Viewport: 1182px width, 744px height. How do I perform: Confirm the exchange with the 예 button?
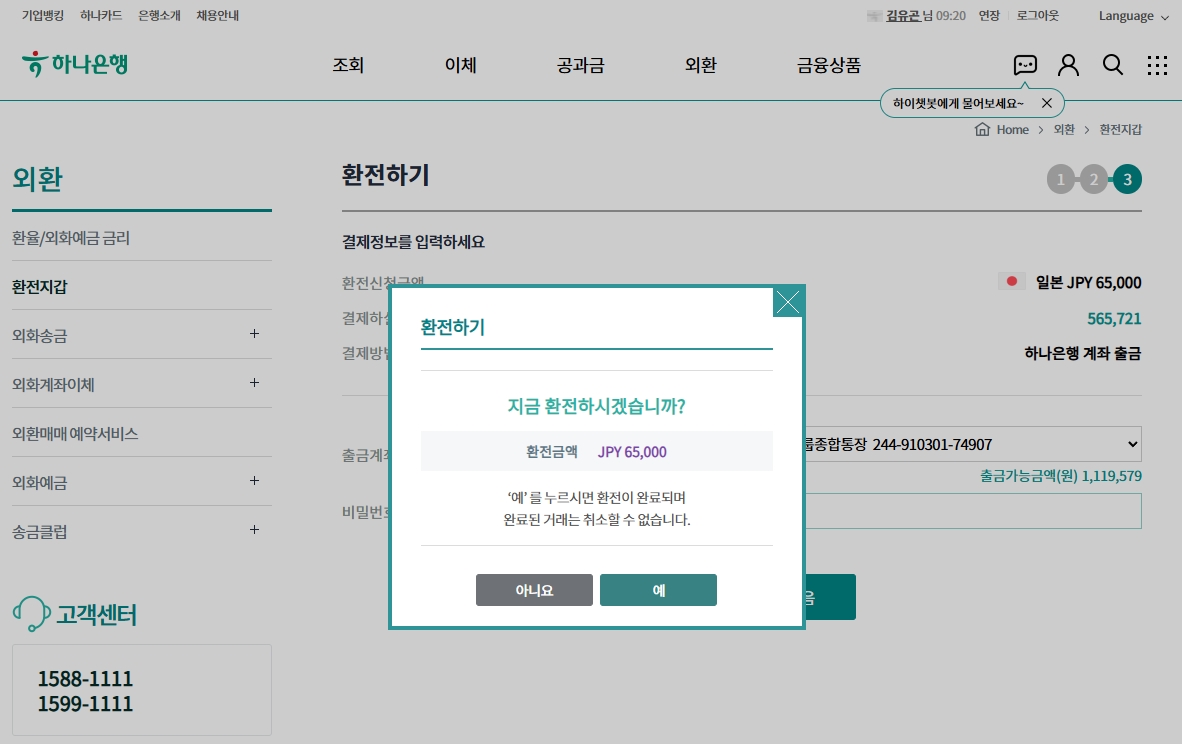click(x=658, y=590)
